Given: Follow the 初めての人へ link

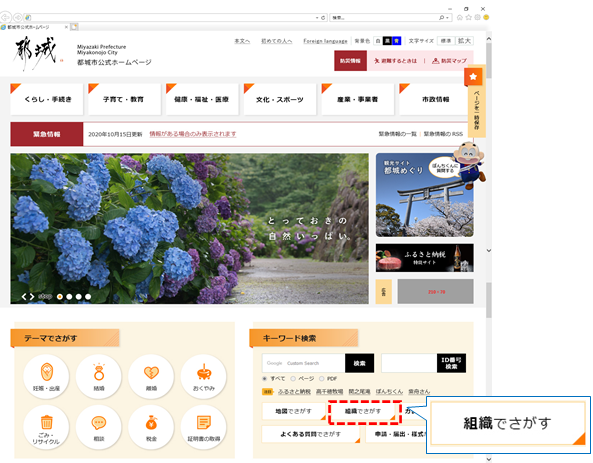Looking at the screenshot, I should pos(276,41).
